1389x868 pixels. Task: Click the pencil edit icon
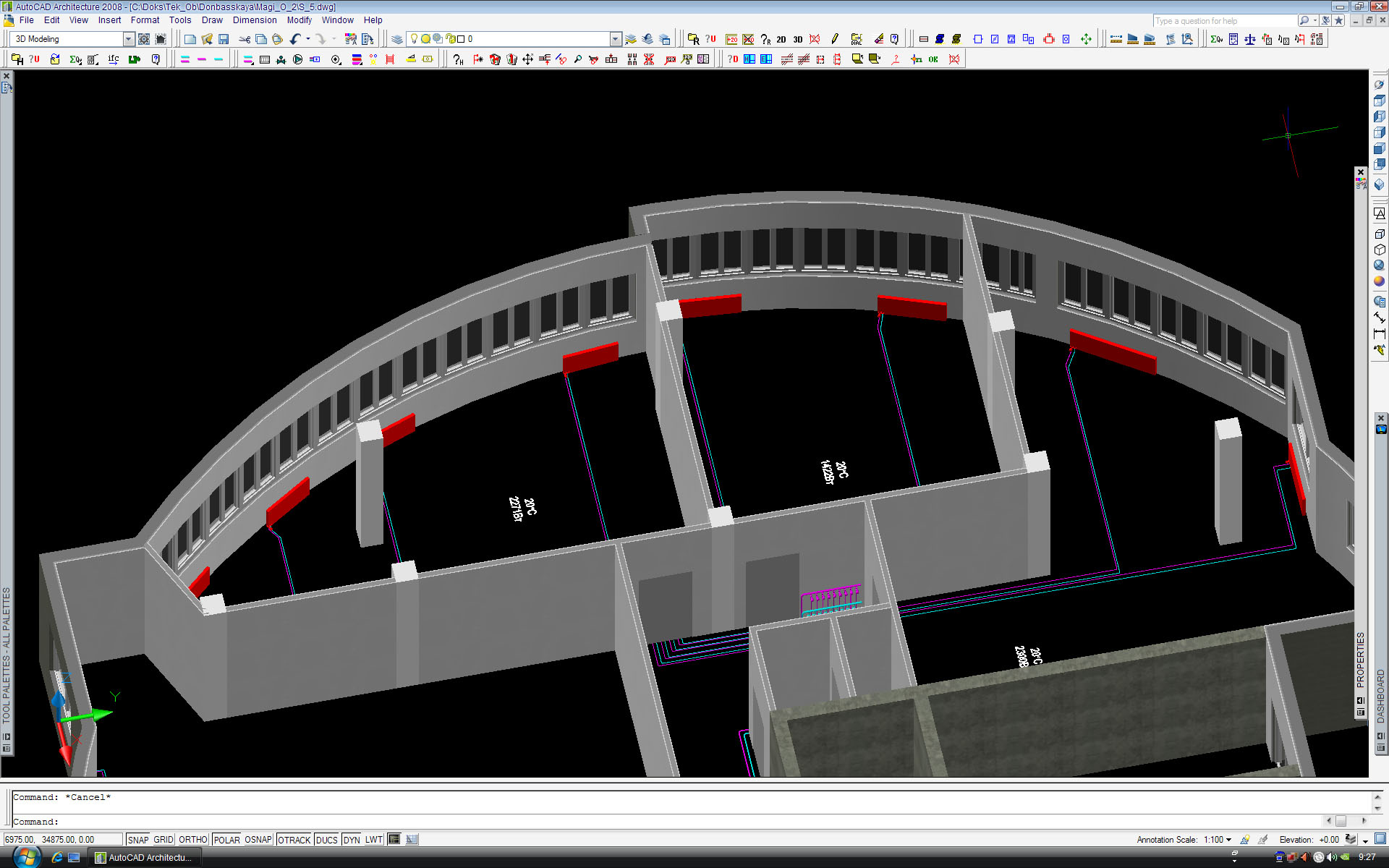pyautogui.click(x=835, y=39)
